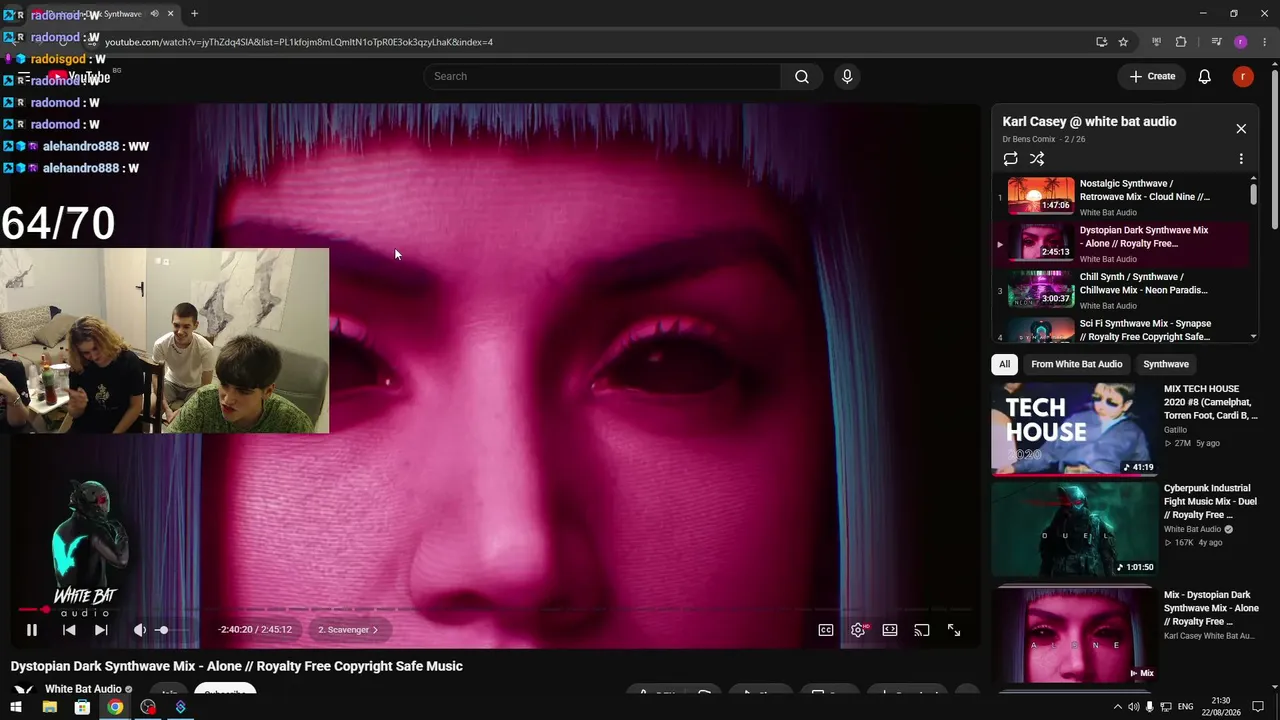The height and width of the screenshot is (720, 1280).
Task: Open Chrome media controls icon
Action: (x=1216, y=42)
